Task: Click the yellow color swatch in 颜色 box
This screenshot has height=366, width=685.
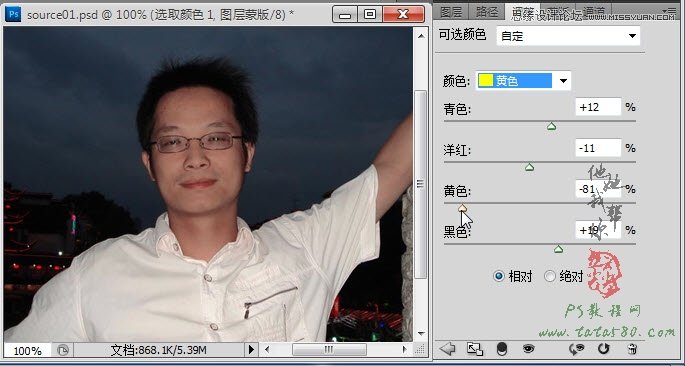Action: 486,80
